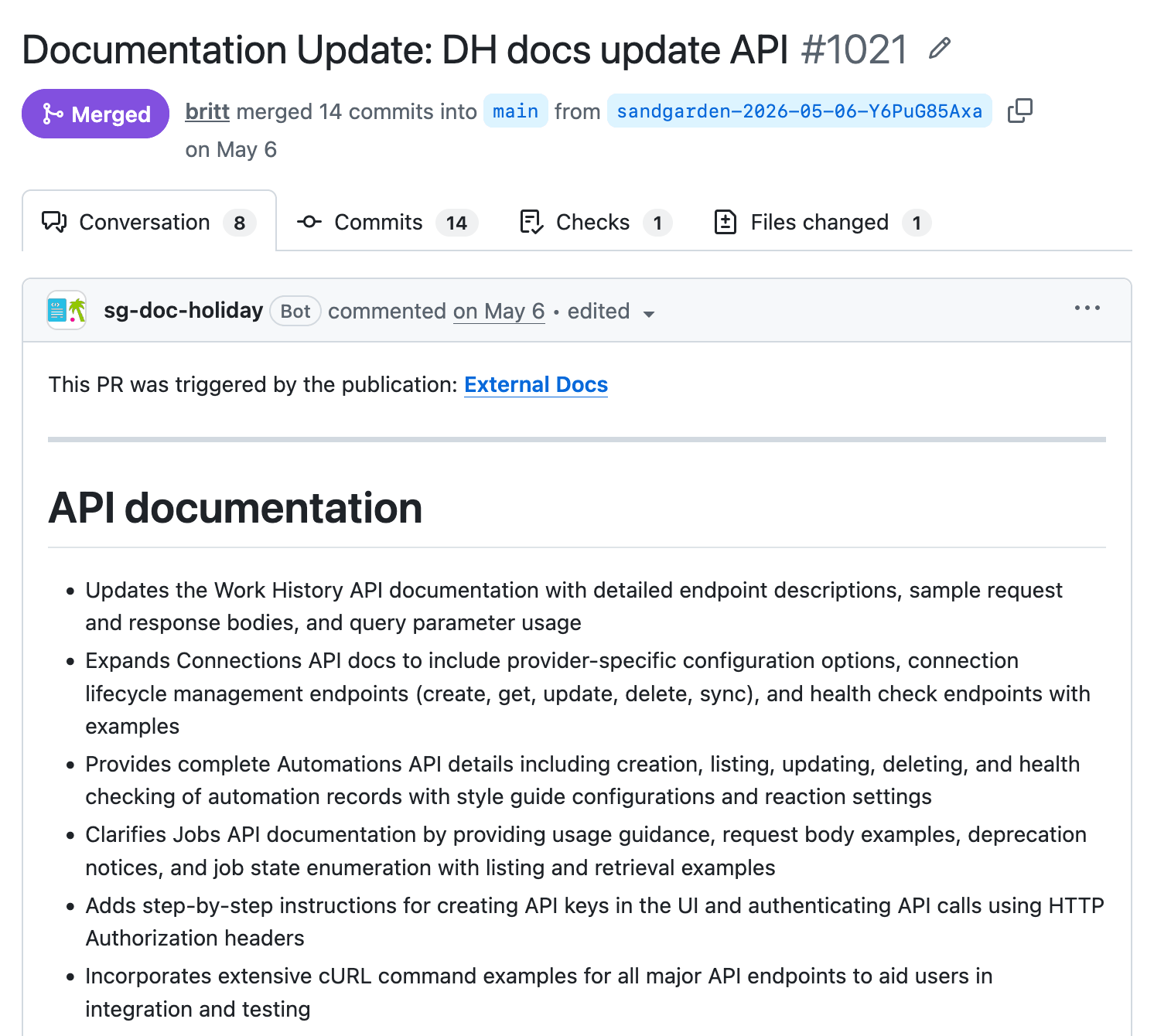
Task: Click the API documentation heading
Action: (x=235, y=508)
